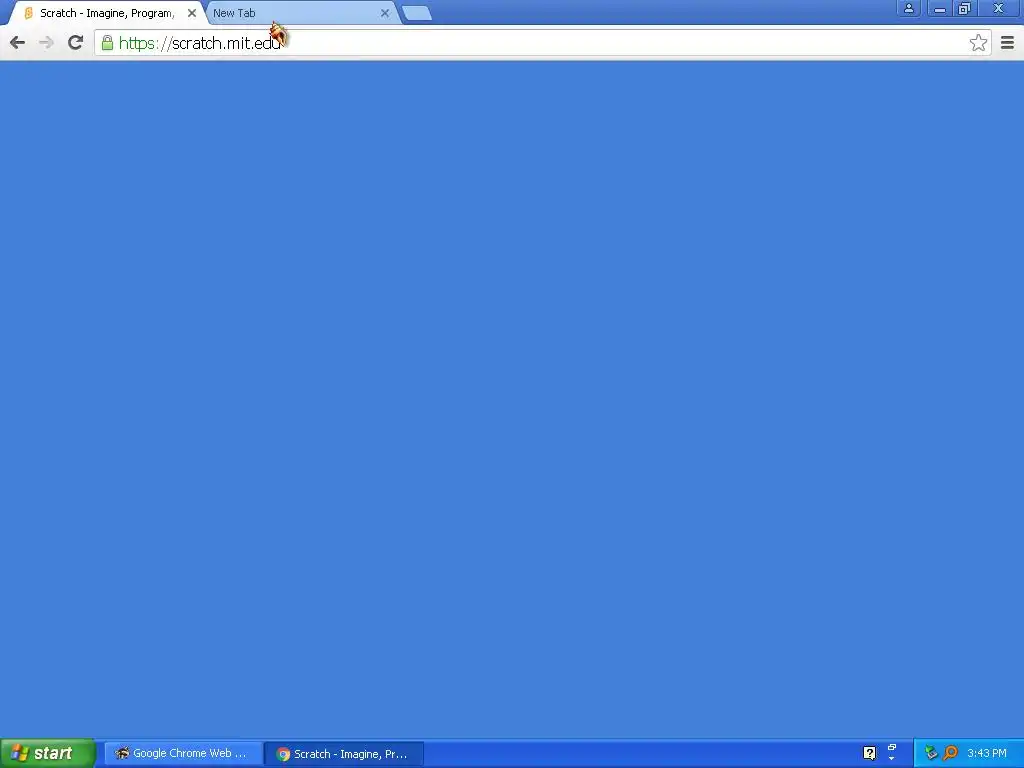1024x768 pixels.
Task: Click the help question mark tray icon
Action: tap(869, 754)
